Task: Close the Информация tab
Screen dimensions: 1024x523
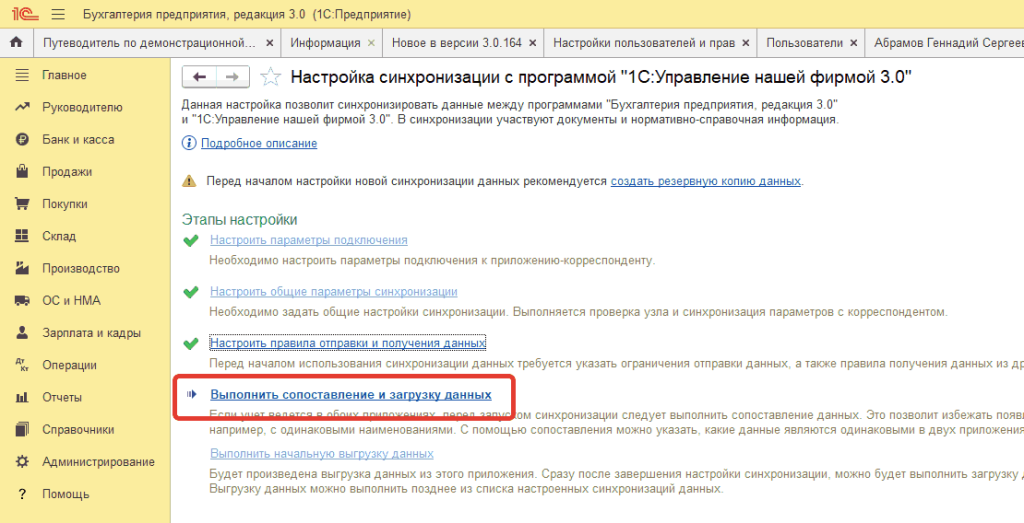Action: tap(372, 43)
